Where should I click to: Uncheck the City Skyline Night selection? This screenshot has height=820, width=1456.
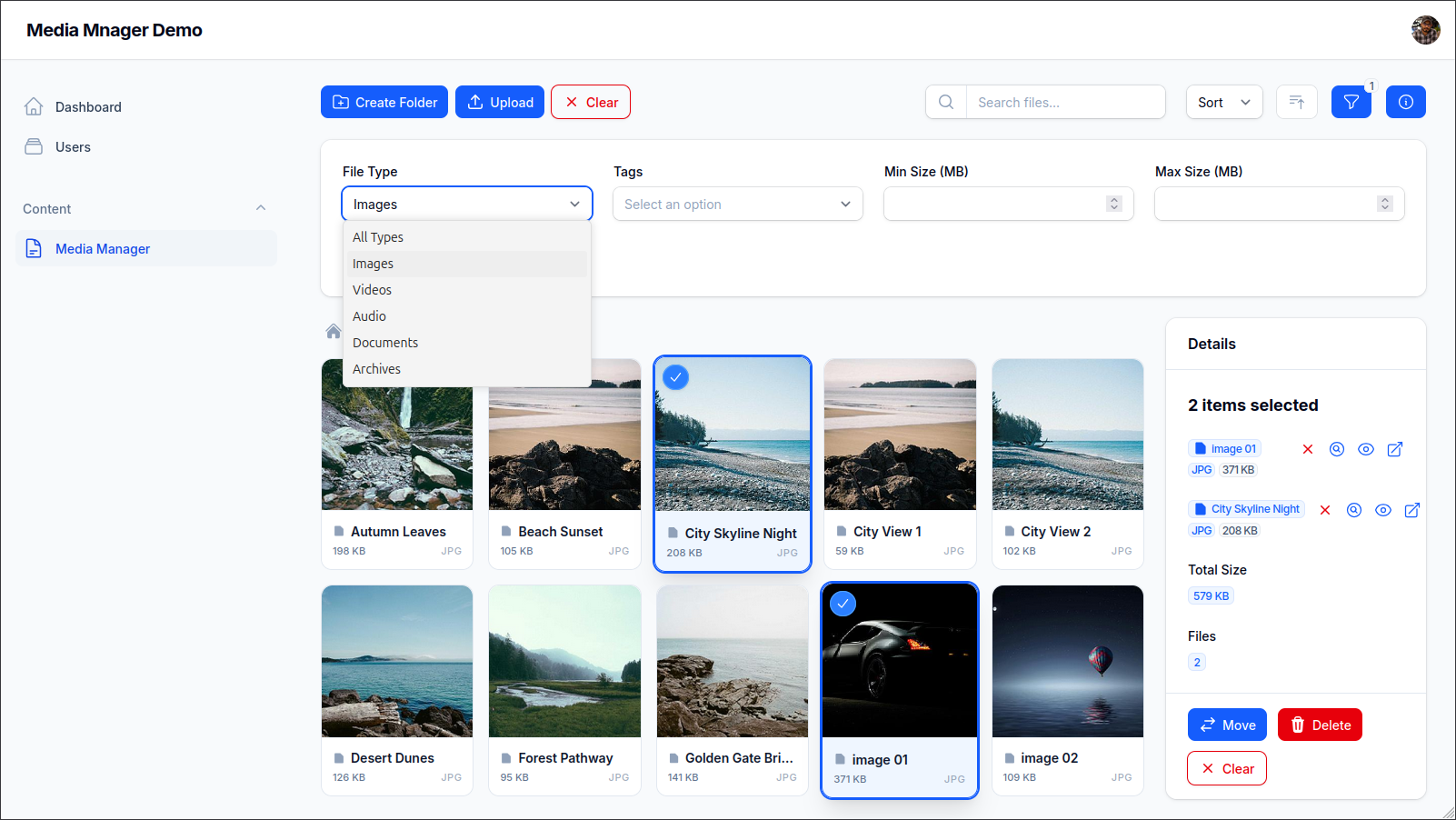675,377
